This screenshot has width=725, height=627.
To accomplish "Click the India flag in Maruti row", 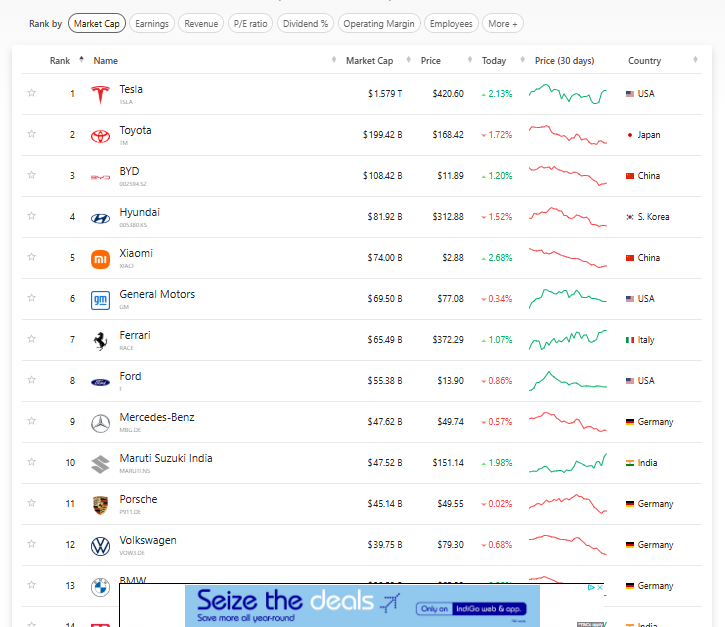I will 630,463.
